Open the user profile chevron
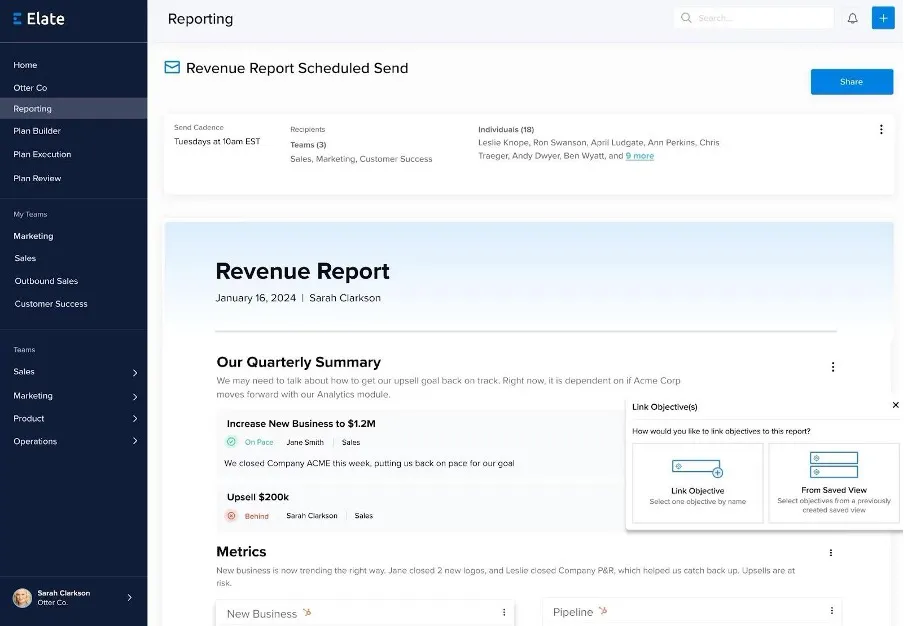Image resolution: width=904 pixels, height=626 pixels. [x=129, y=598]
